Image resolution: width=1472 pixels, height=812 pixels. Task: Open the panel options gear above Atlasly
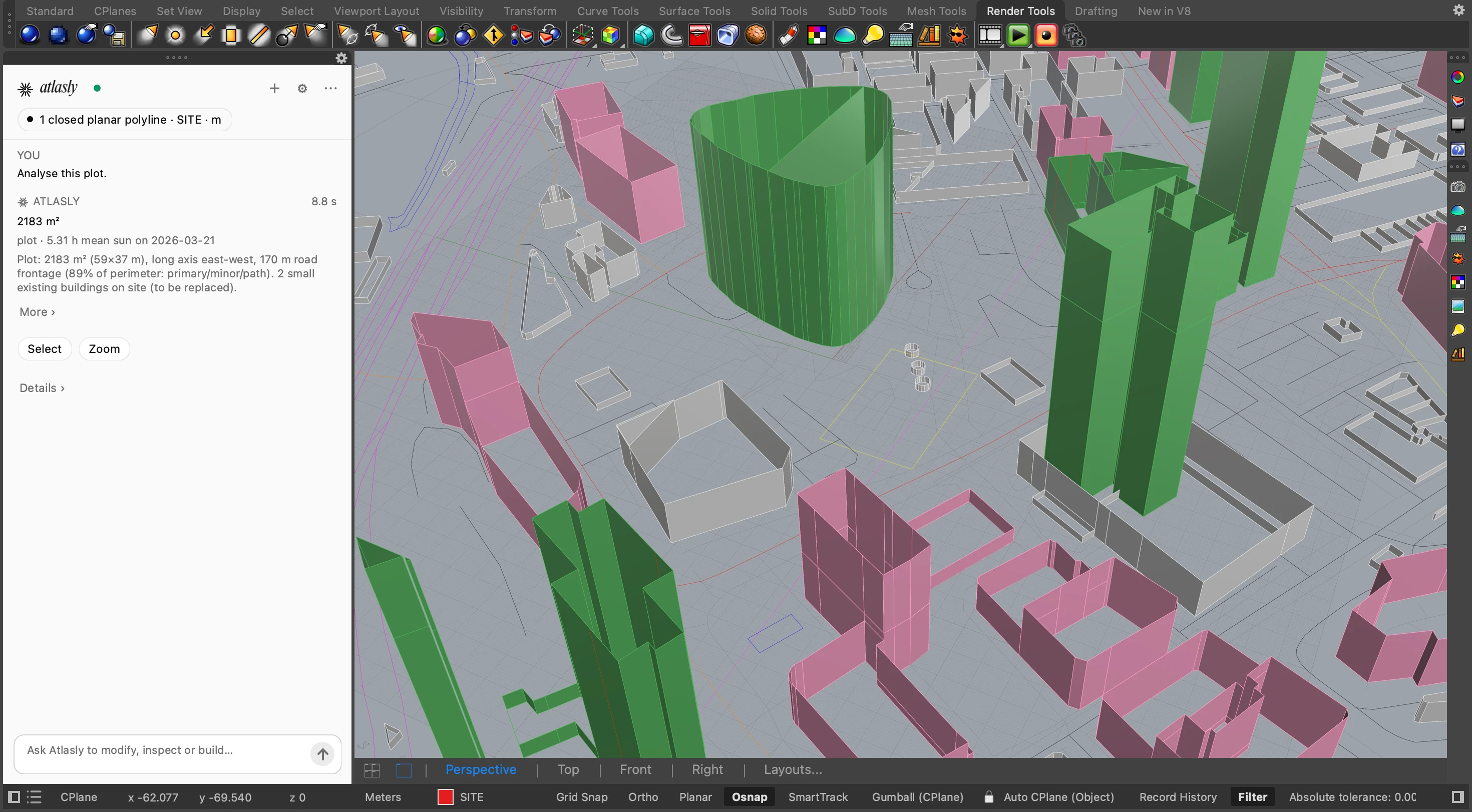pos(341,58)
